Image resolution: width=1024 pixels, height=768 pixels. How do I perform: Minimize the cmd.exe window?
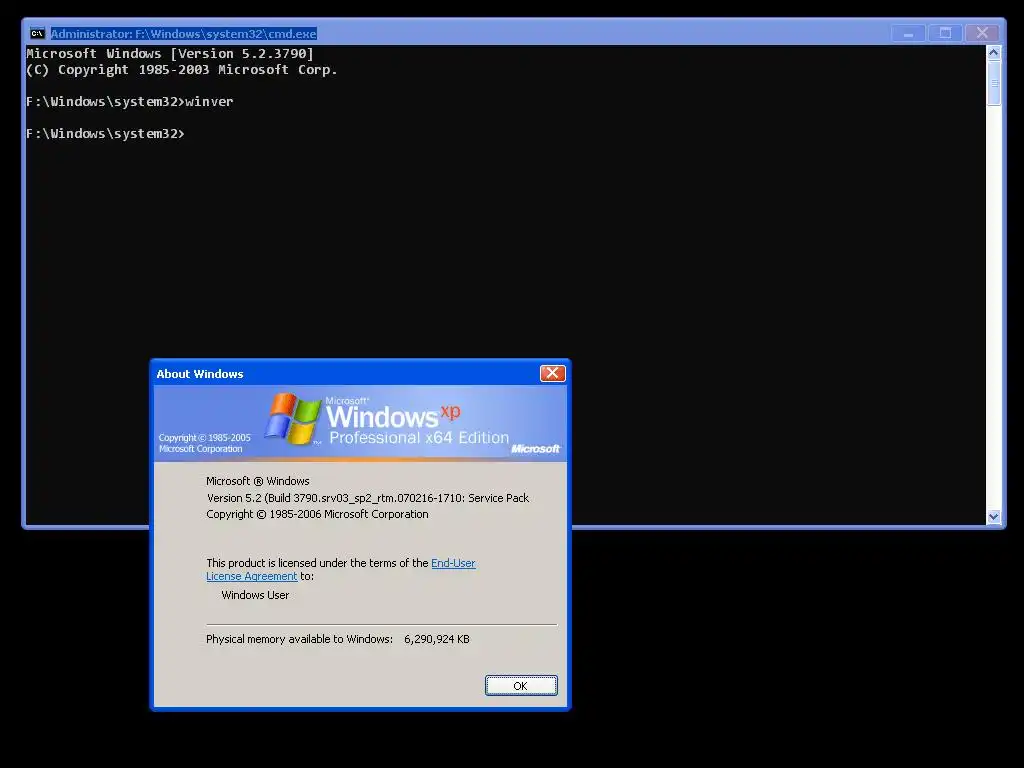tap(908, 33)
